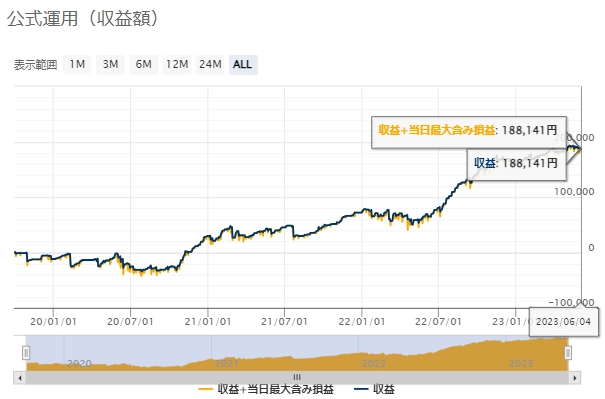The height and width of the screenshot is (399, 605).
Task: Grab the left navigator range handle
Action: (x=26, y=353)
